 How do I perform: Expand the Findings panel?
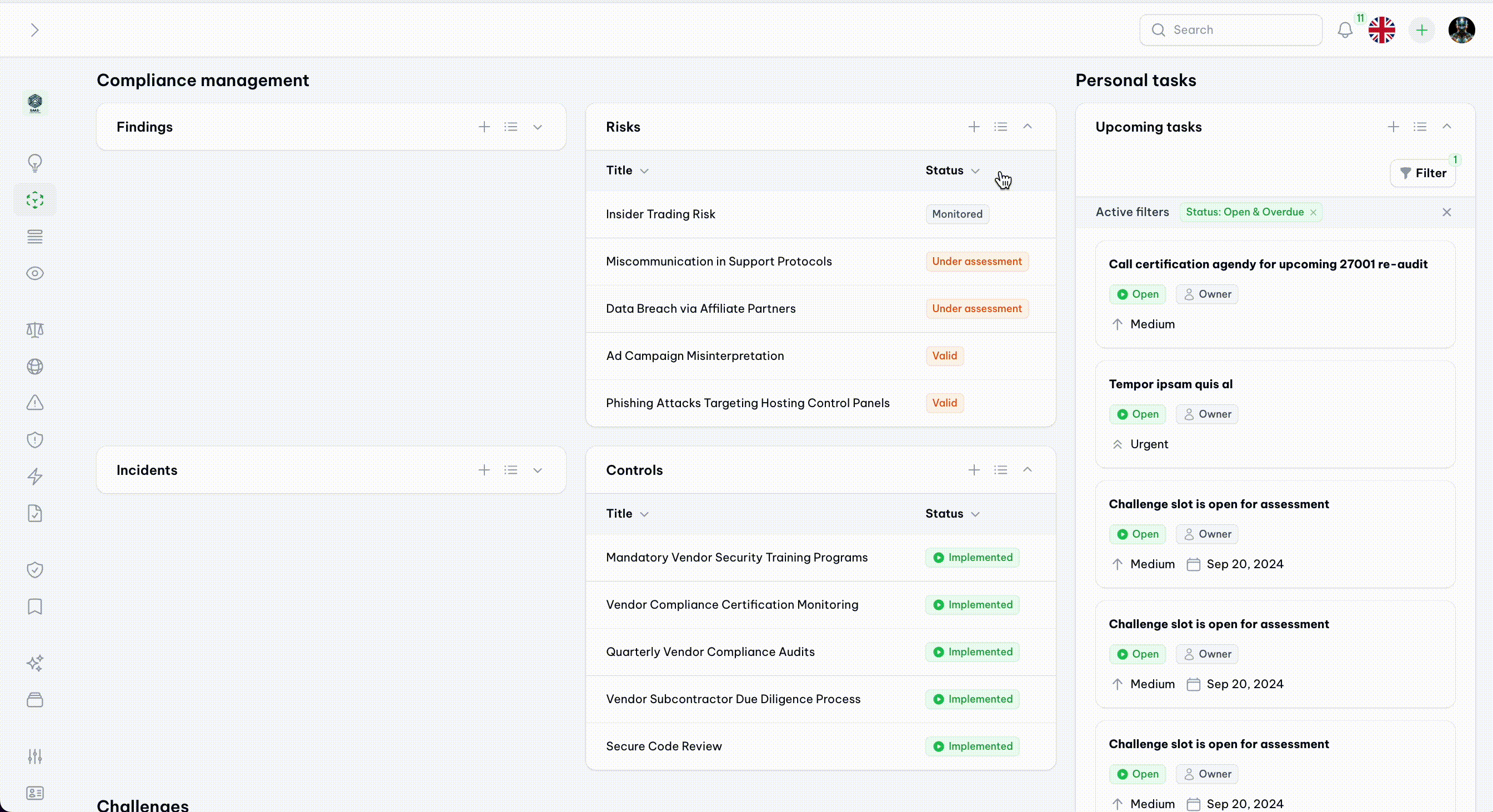click(537, 127)
